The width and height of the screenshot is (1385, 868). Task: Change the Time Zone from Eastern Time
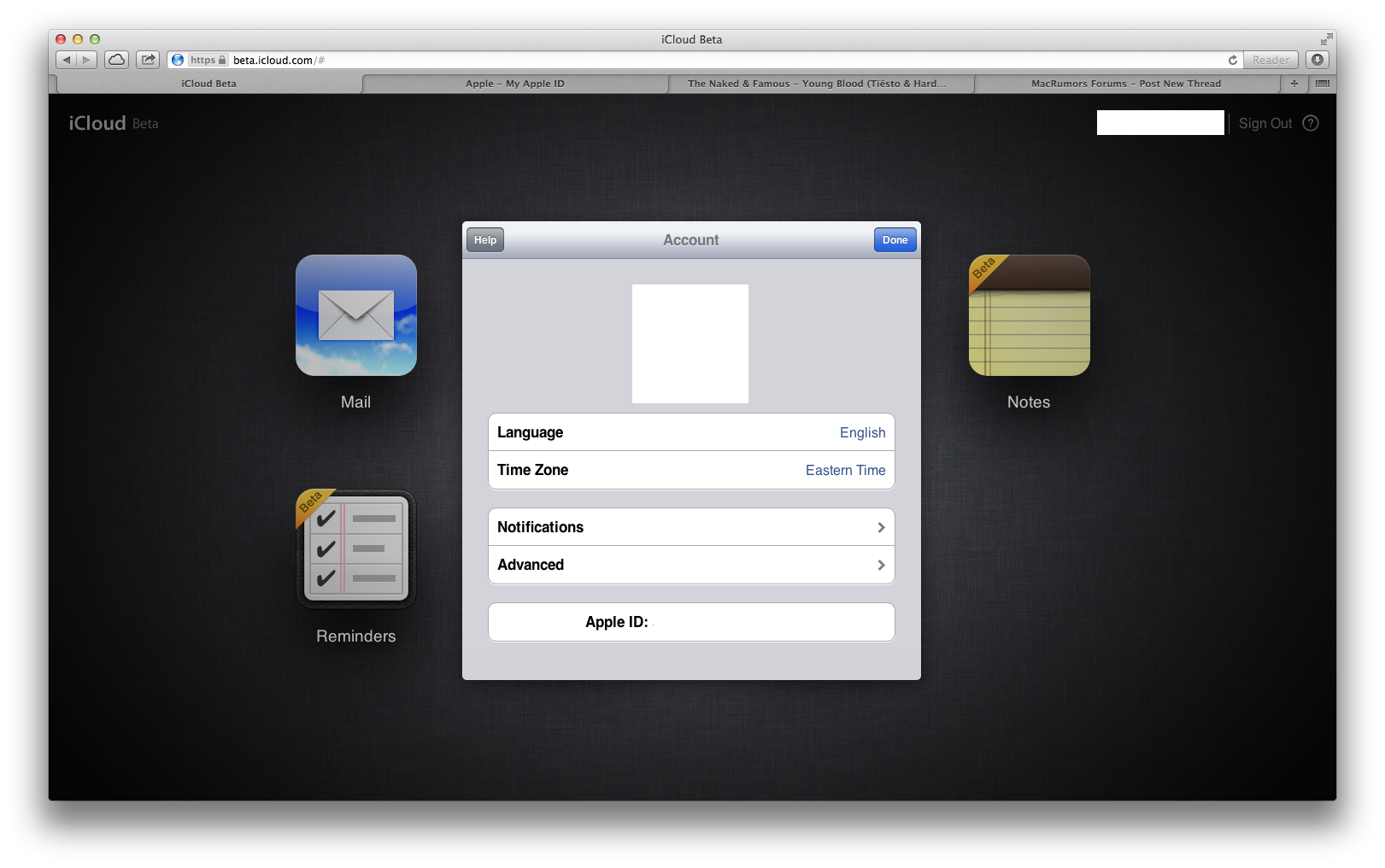point(691,470)
